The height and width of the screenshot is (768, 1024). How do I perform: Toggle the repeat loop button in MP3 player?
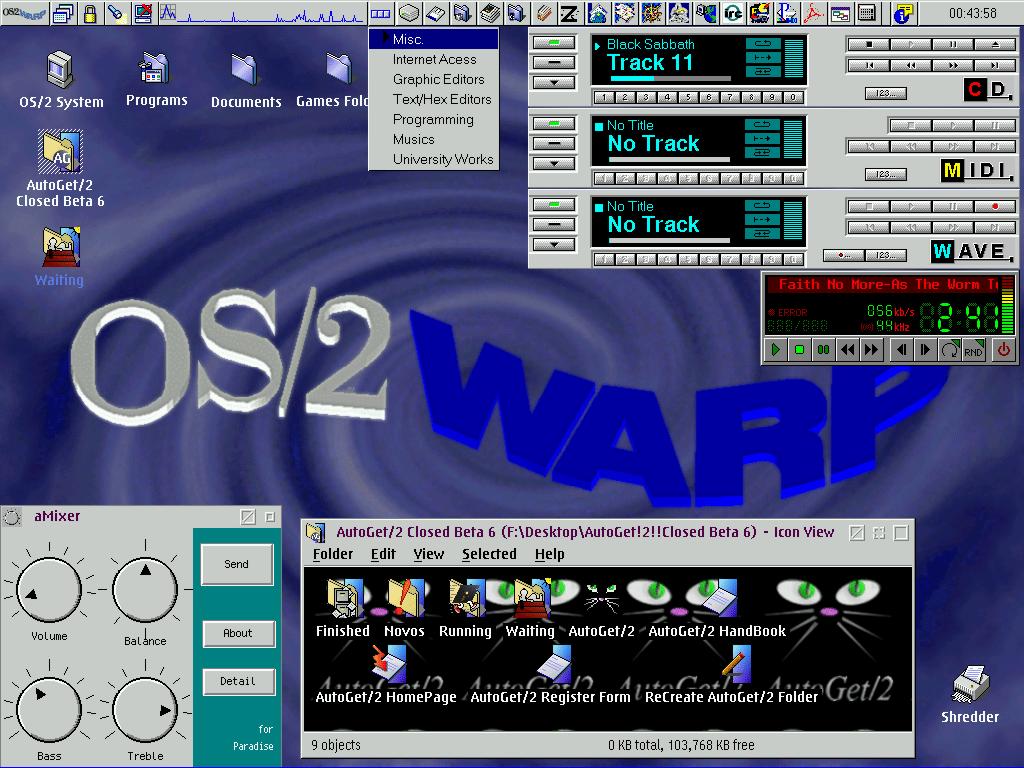[949, 350]
